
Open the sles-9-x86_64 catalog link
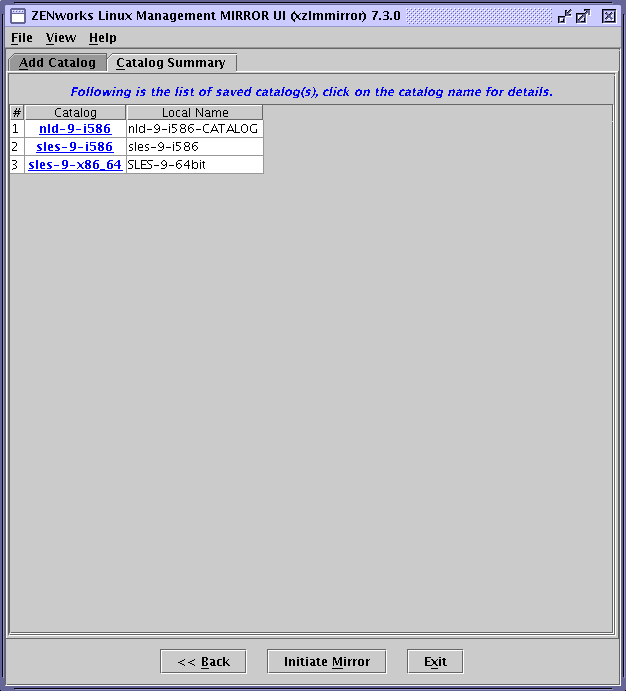tap(75, 165)
